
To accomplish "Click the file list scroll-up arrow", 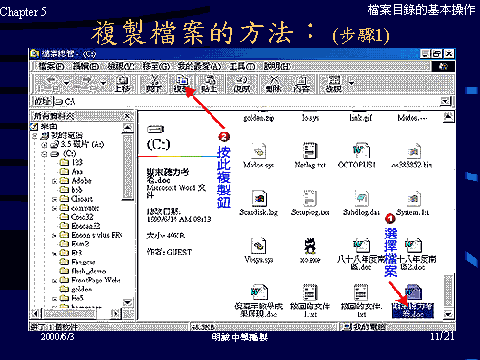I will coord(448,117).
